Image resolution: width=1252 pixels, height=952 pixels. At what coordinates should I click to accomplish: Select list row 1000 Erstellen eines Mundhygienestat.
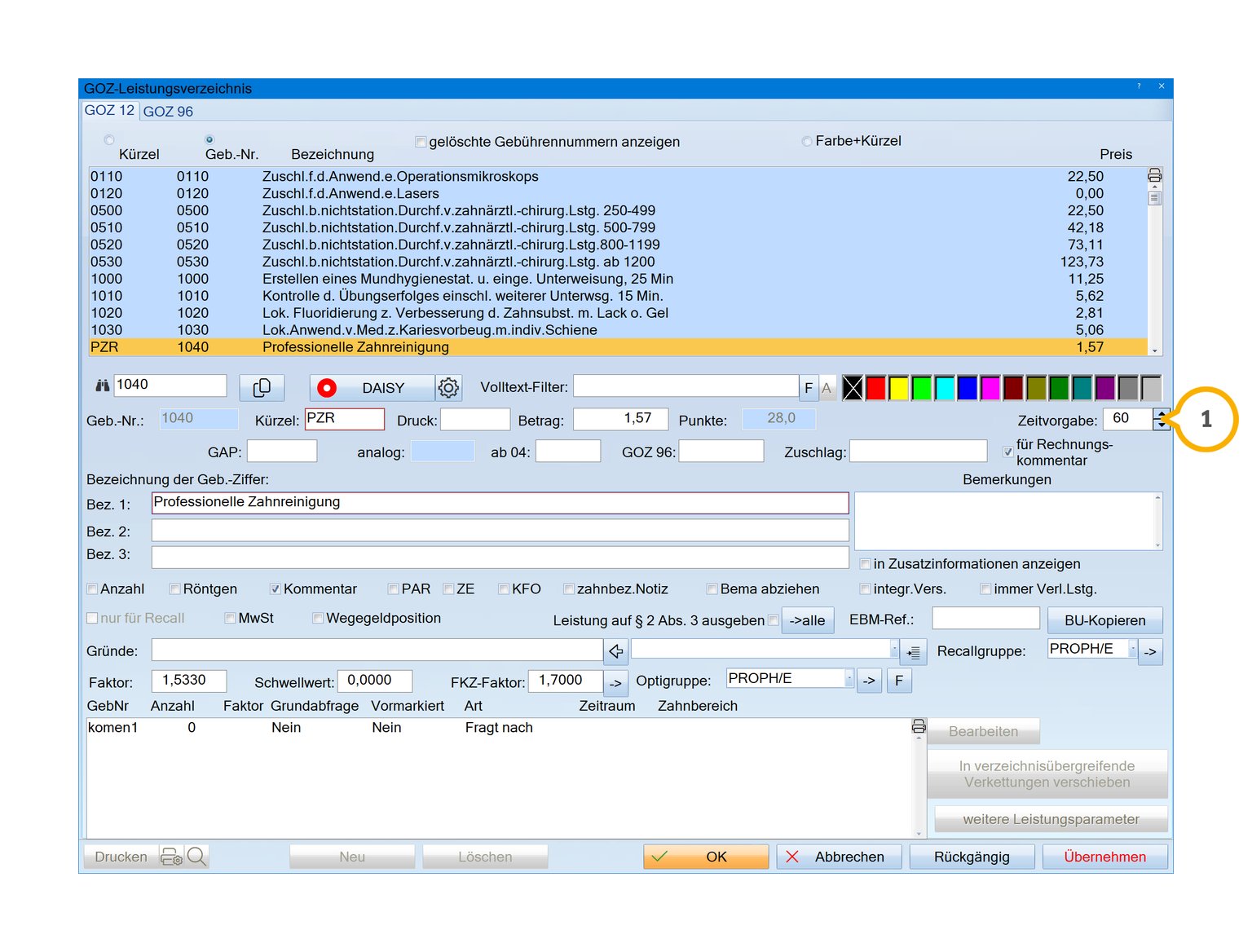pyautogui.click(x=618, y=279)
